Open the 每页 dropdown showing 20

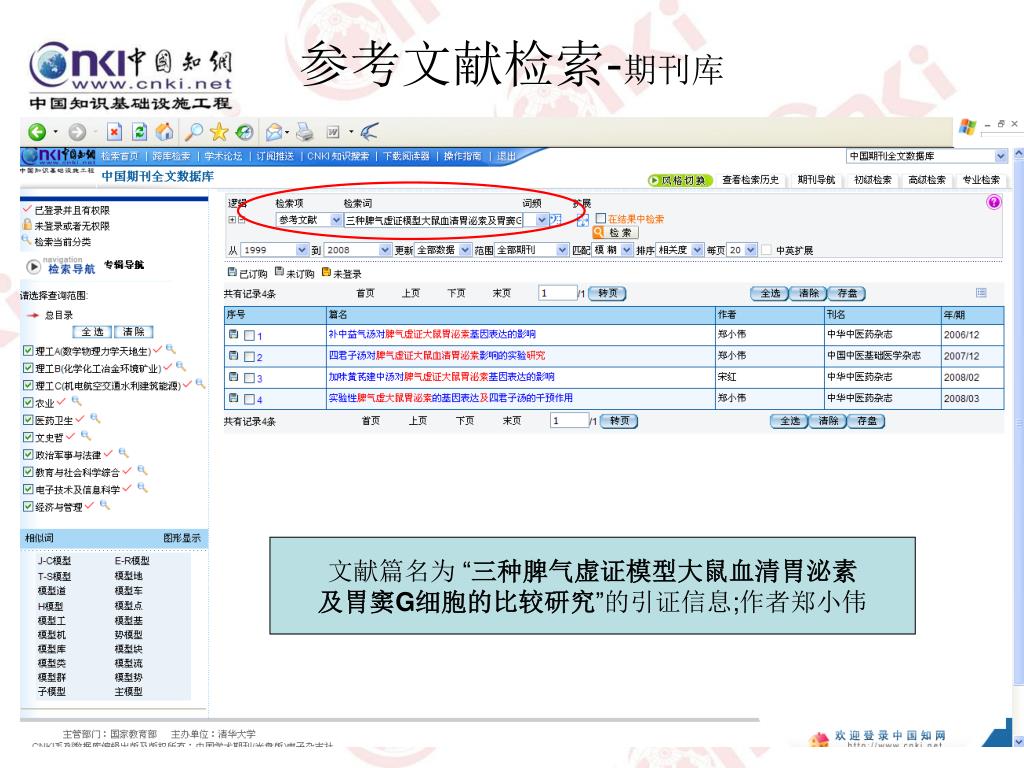pyautogui.click(x=742, y=250)
